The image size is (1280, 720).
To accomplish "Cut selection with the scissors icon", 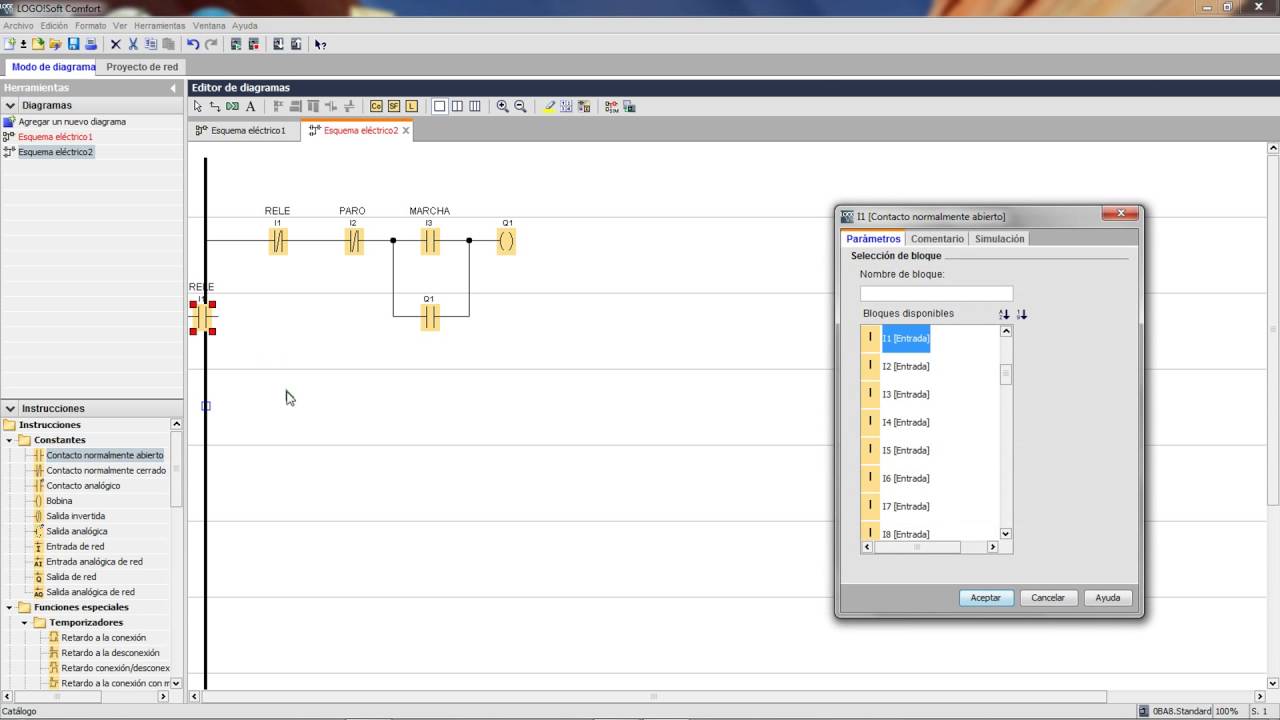I will 133,44.
